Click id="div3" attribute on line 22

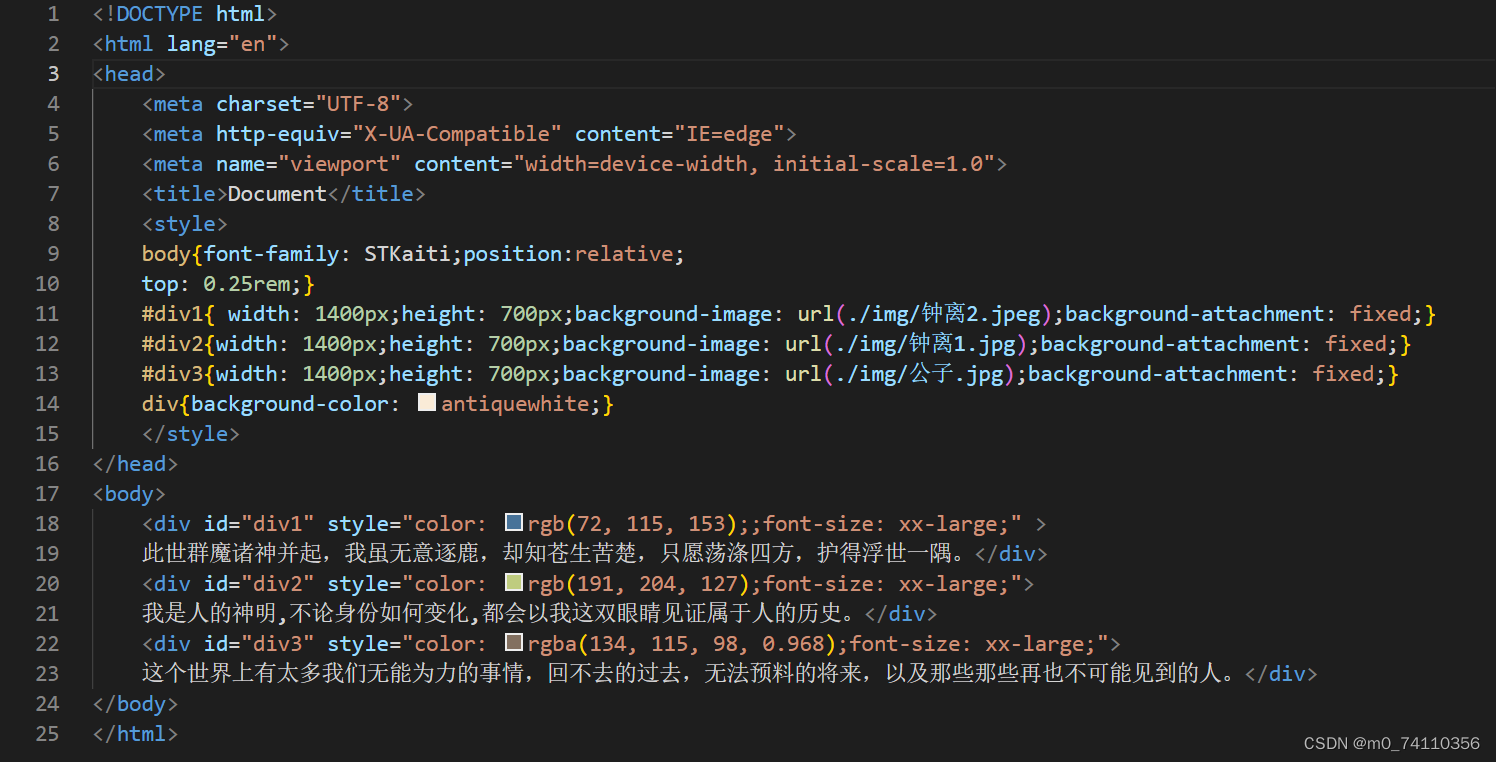coord(259,644)
